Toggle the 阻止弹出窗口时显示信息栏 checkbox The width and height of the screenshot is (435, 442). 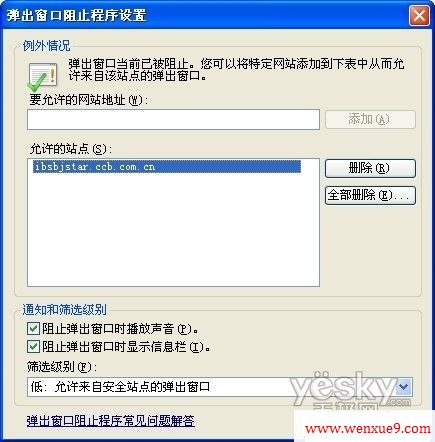33,347
